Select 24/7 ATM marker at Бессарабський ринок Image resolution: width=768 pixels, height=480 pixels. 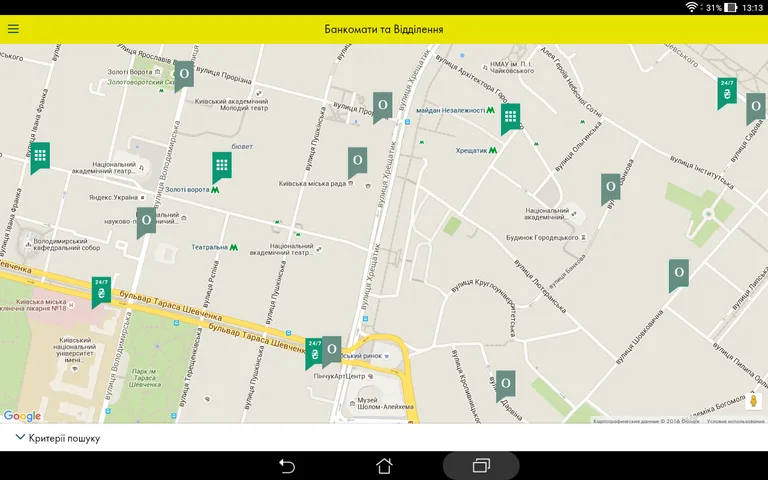[x=313, y=354]
